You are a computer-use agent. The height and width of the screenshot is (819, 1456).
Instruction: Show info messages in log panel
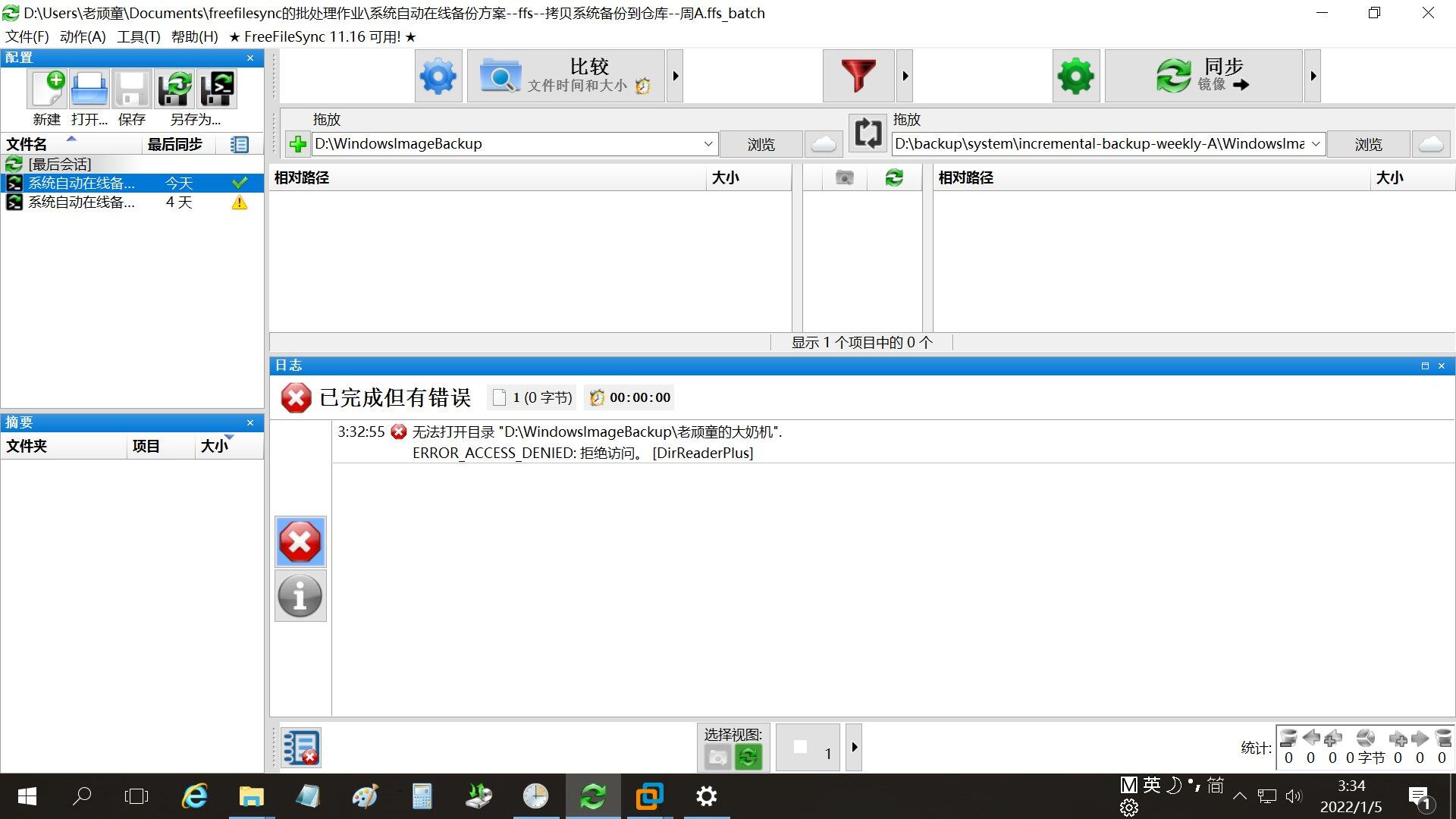[x=300, y=595]
